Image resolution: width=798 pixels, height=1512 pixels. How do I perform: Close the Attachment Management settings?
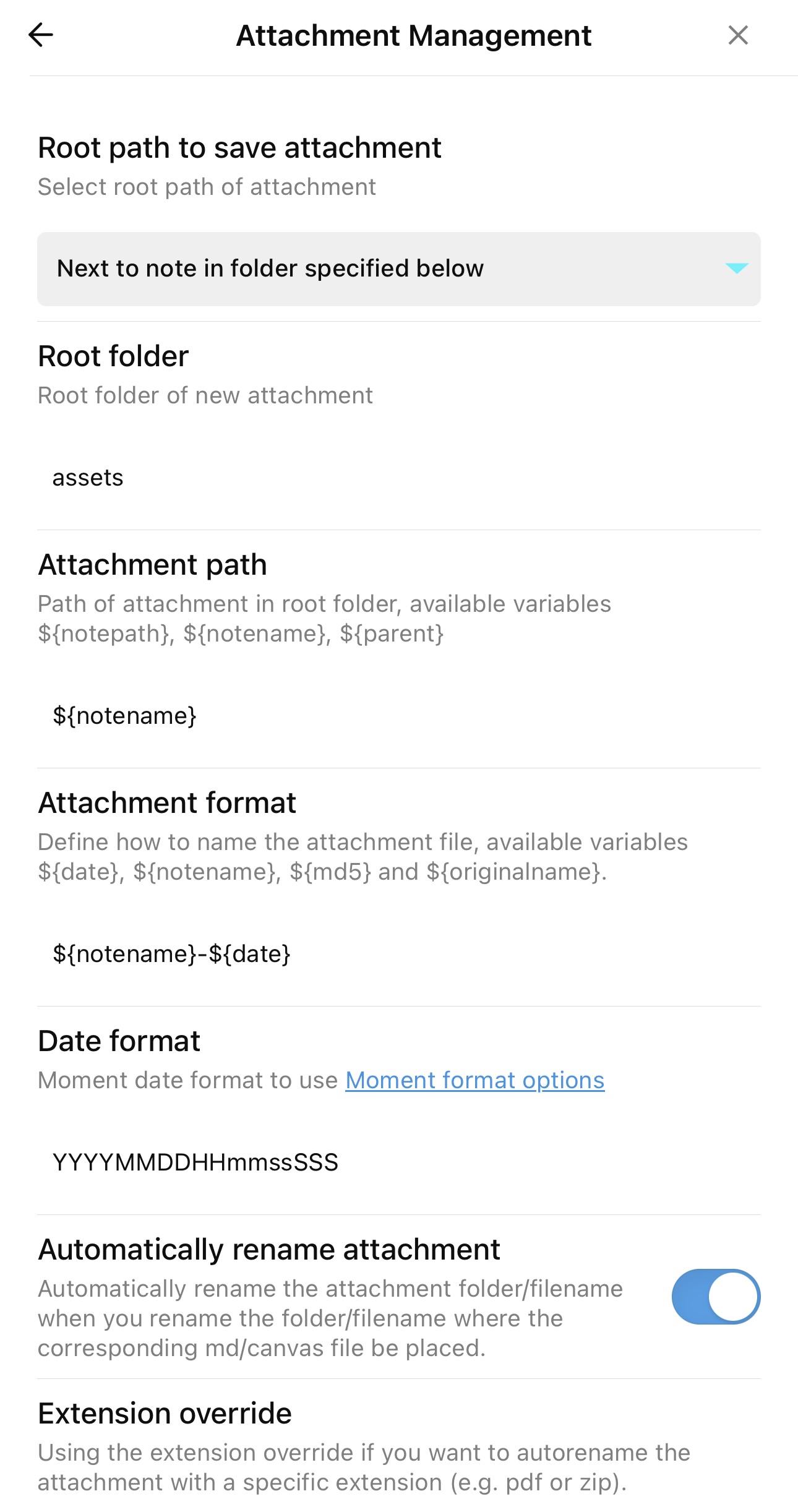point(738,35)
